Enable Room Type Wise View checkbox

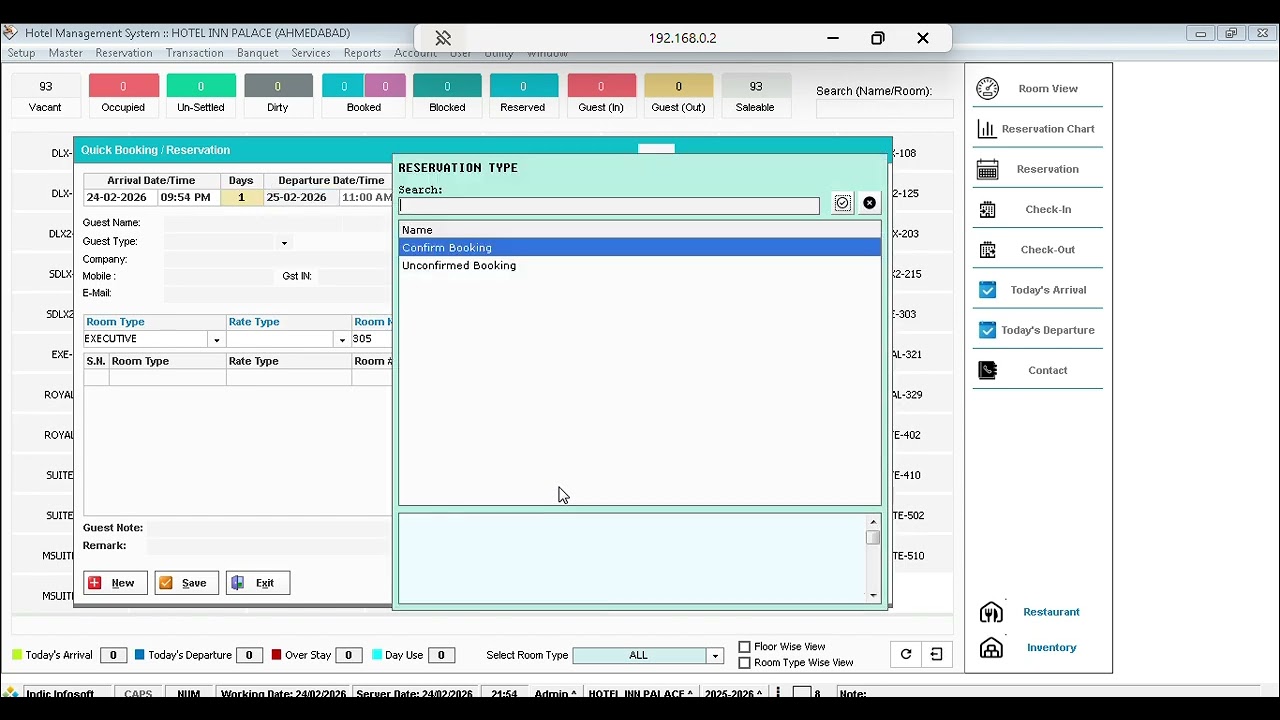point(744,663)
